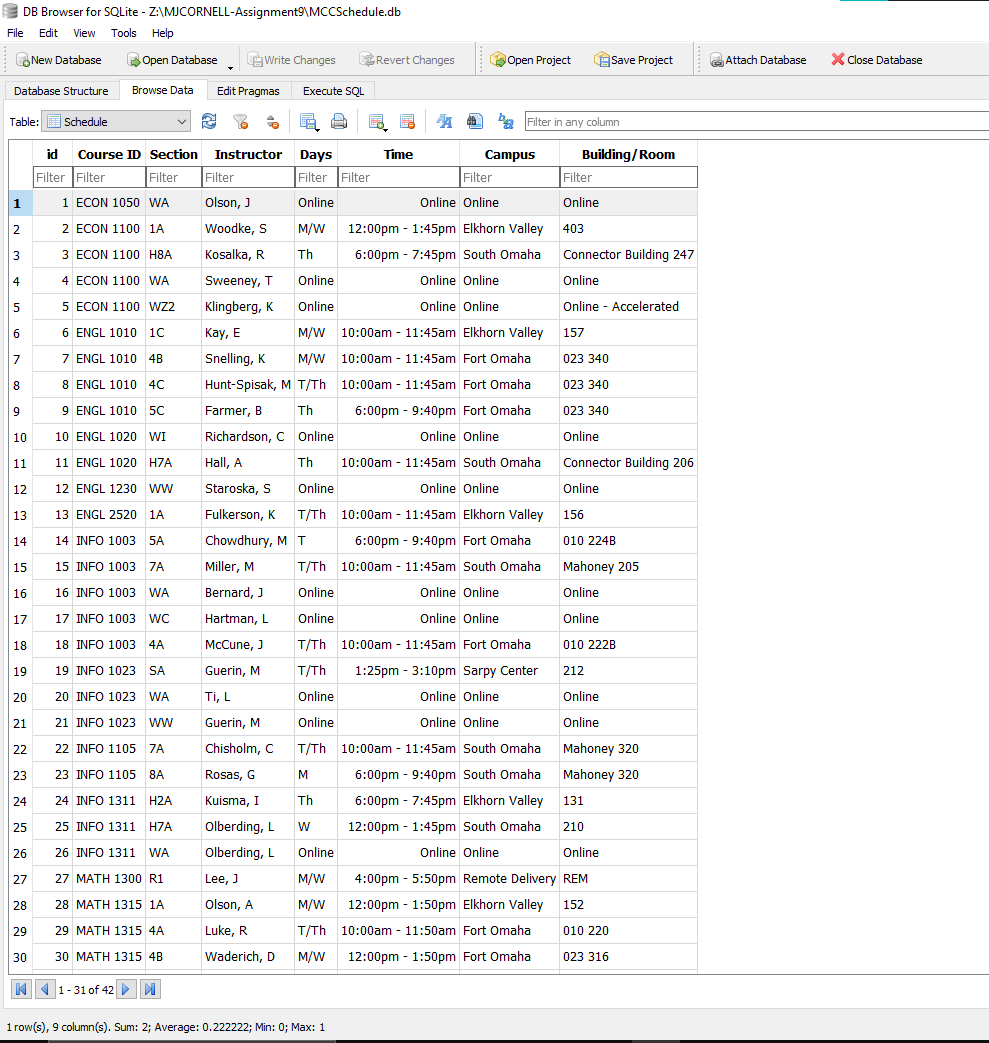Advance to the next page of records
Image resolution: width=989 pixels, height=1043 pixels.
click(x=126, y=989)
